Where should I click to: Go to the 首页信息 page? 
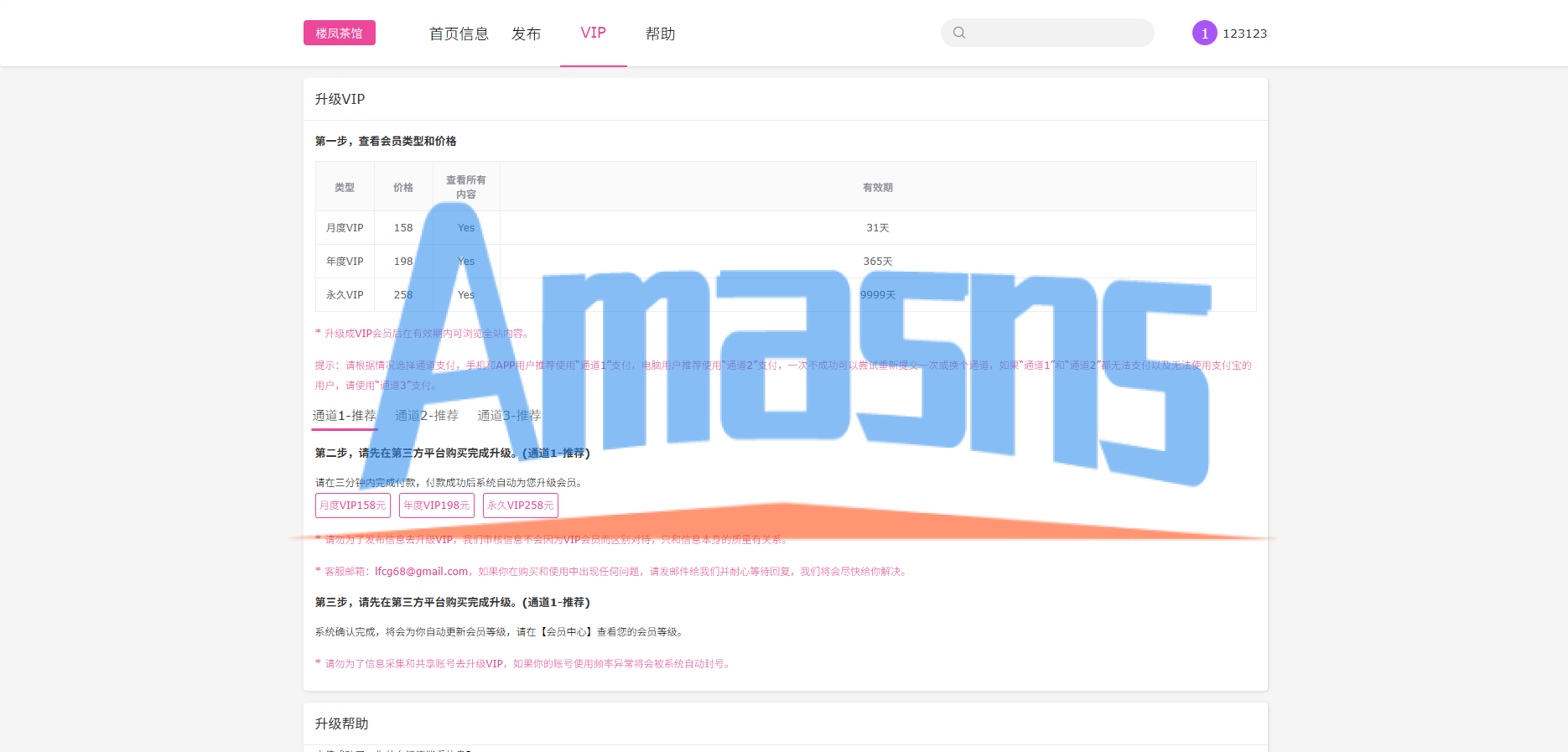(459, 34)
